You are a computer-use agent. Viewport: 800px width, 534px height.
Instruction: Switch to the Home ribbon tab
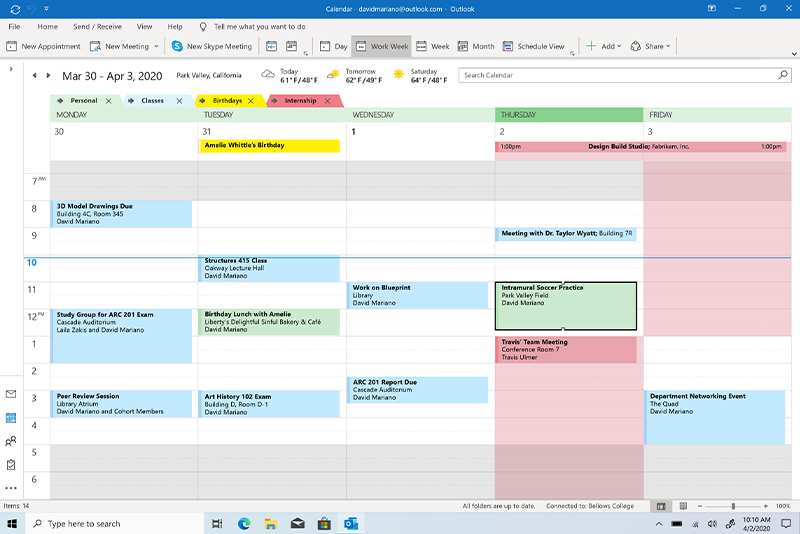pos(47,27)
